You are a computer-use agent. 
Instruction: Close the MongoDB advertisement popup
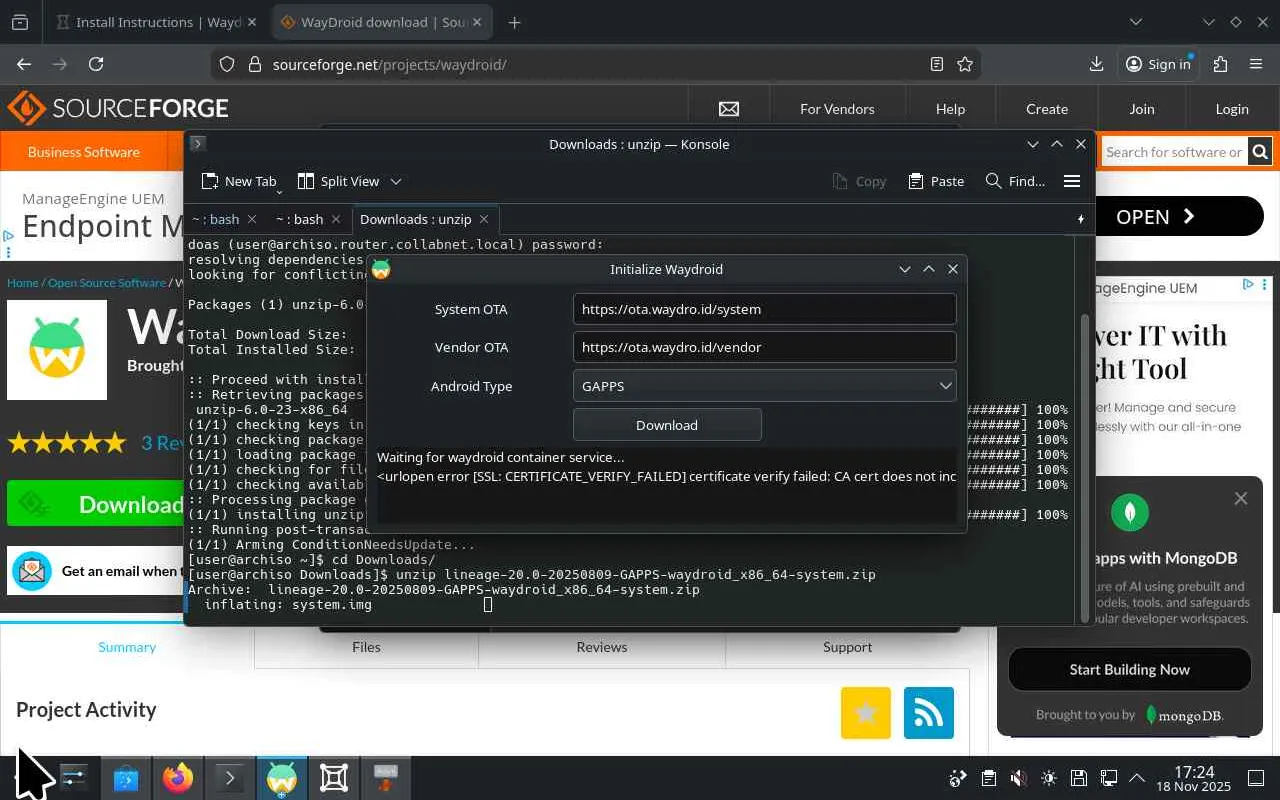point(1241,499)
